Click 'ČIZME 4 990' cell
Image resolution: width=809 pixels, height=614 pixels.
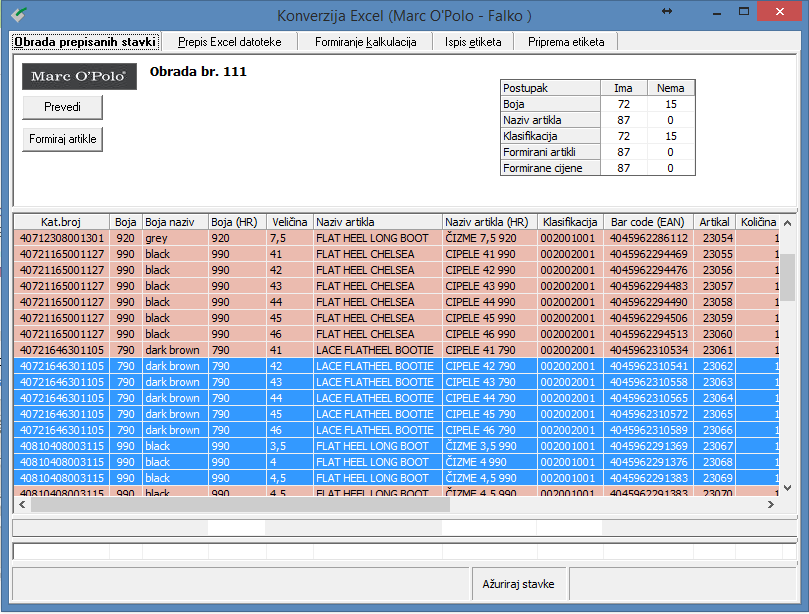pos(490,462)
